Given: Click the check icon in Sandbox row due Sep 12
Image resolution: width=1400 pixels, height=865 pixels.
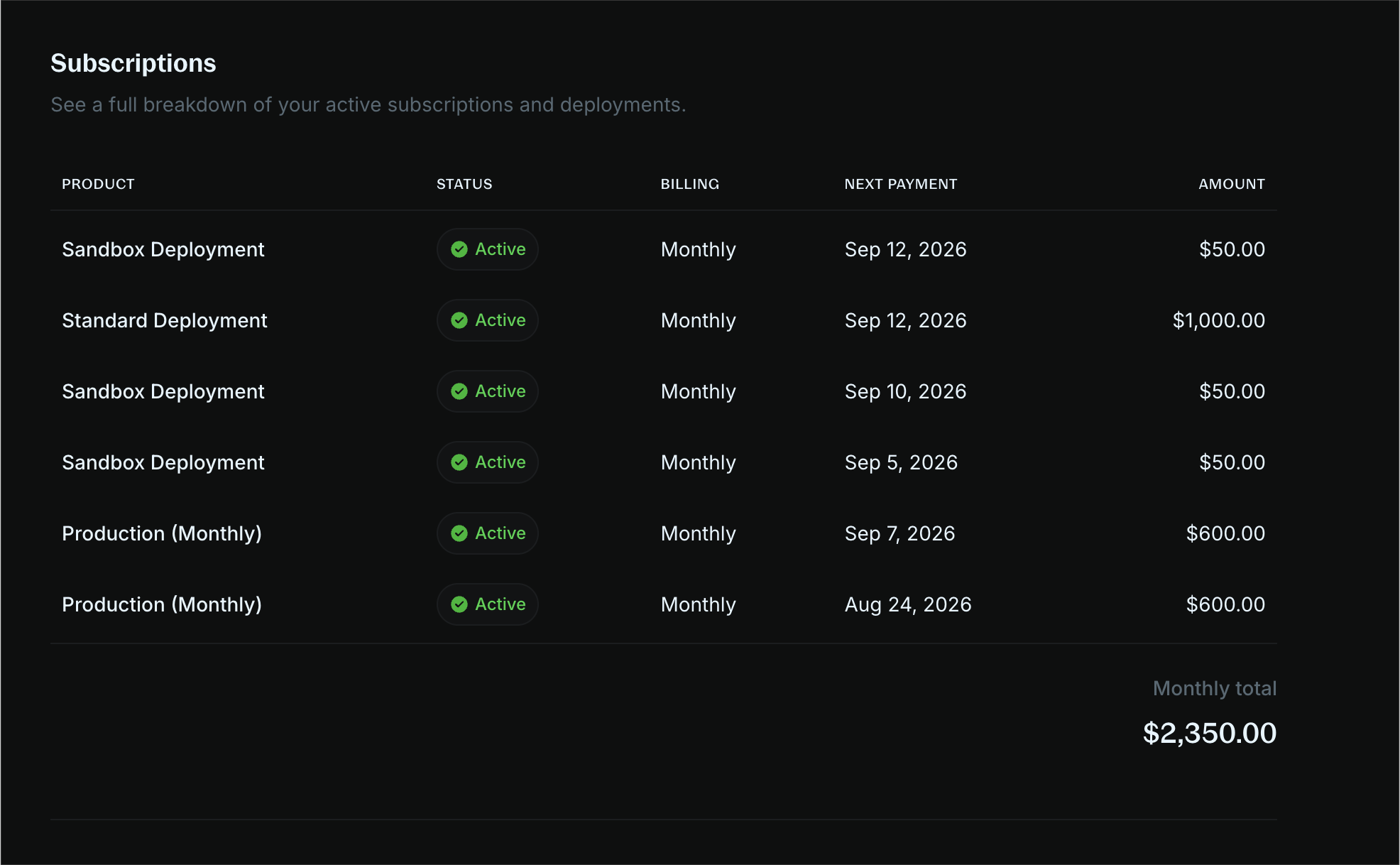Looking at the screenshot, I should (x=459, y=249).
